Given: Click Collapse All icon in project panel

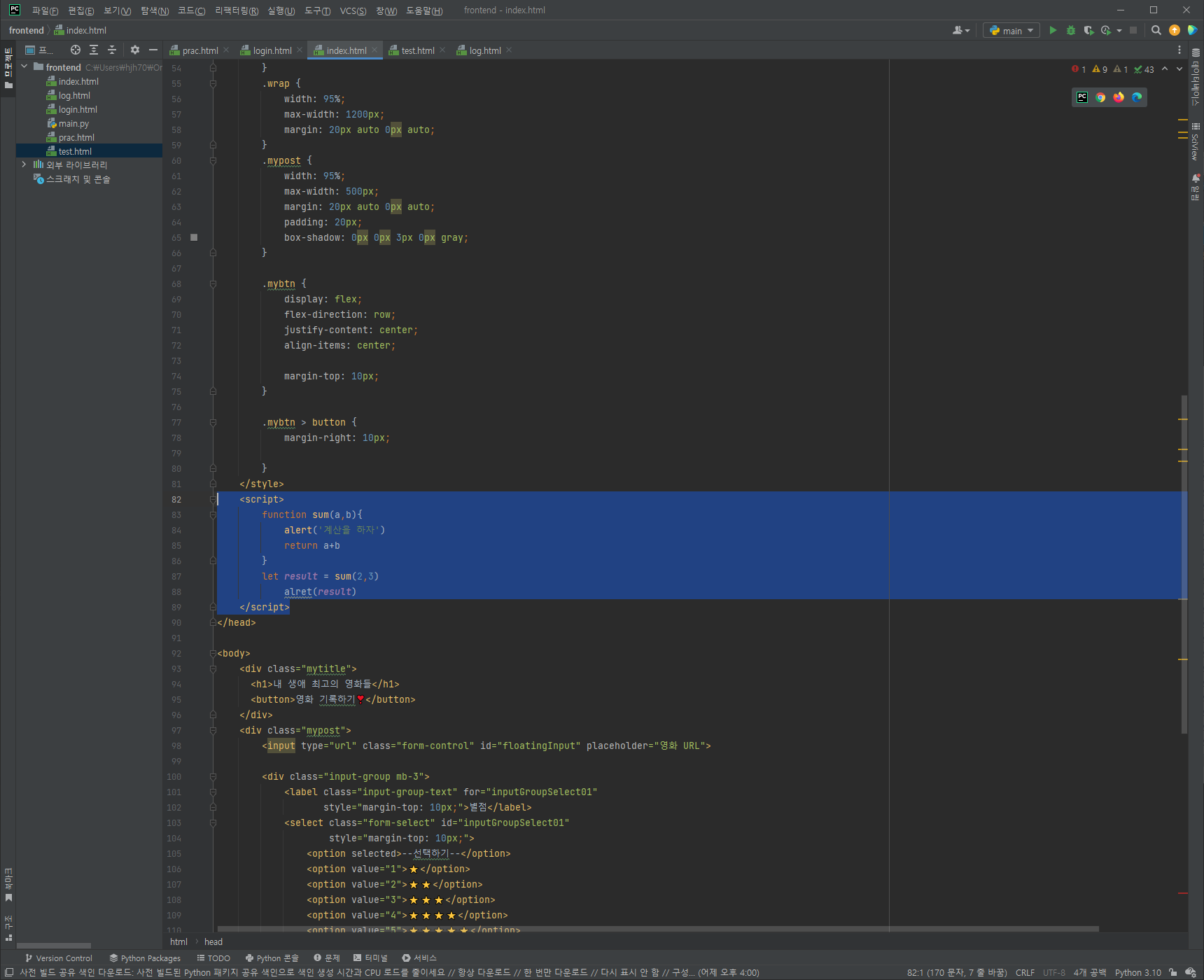Looking at the screenshot, I should 112,50.
